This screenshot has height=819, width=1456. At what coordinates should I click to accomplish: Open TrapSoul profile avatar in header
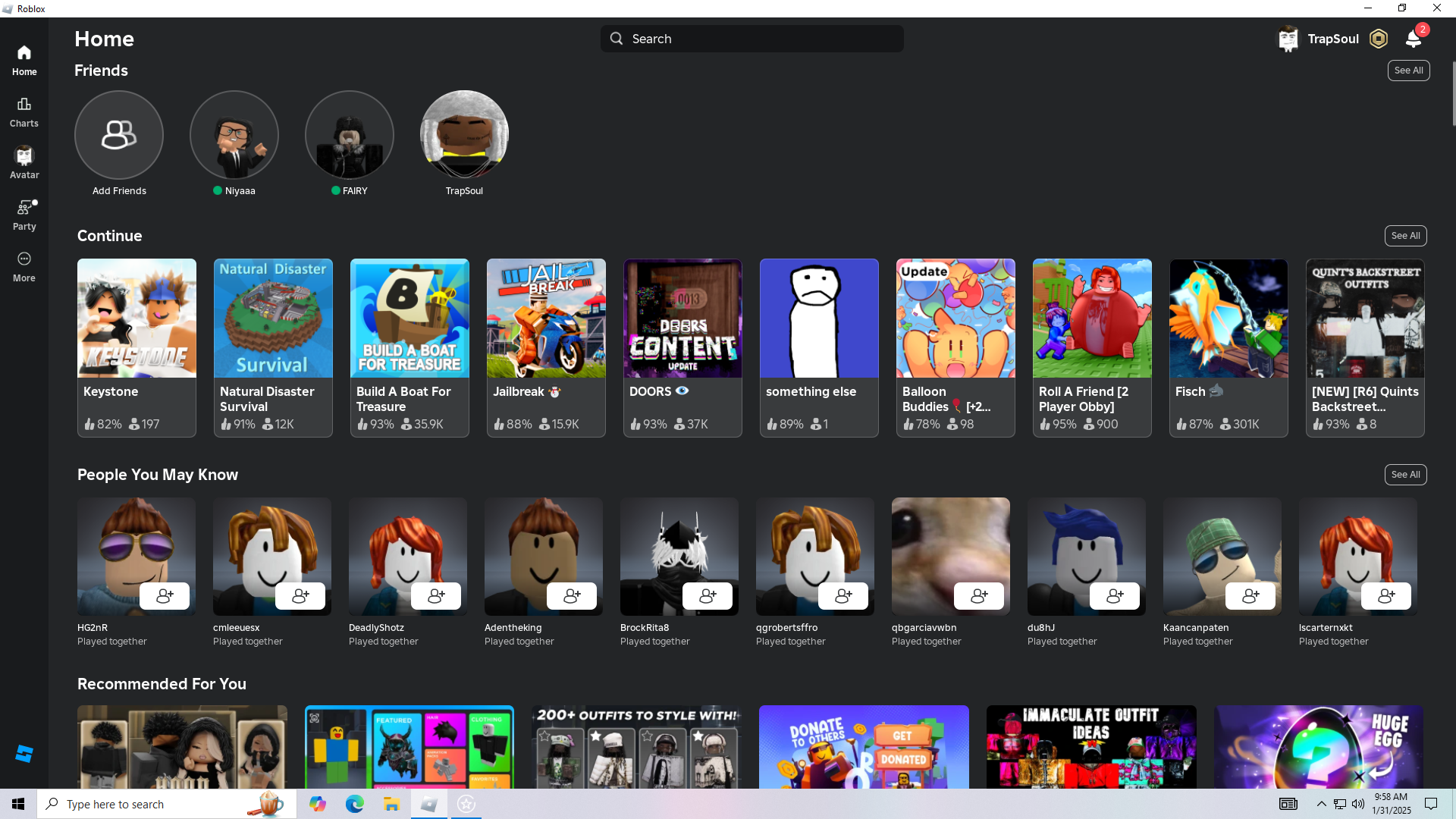1288,39
